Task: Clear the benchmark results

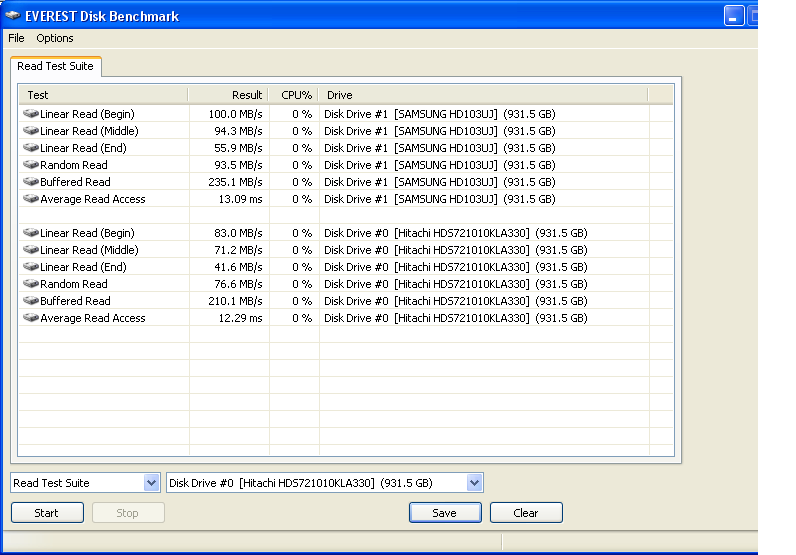Action: coord(526,513)
